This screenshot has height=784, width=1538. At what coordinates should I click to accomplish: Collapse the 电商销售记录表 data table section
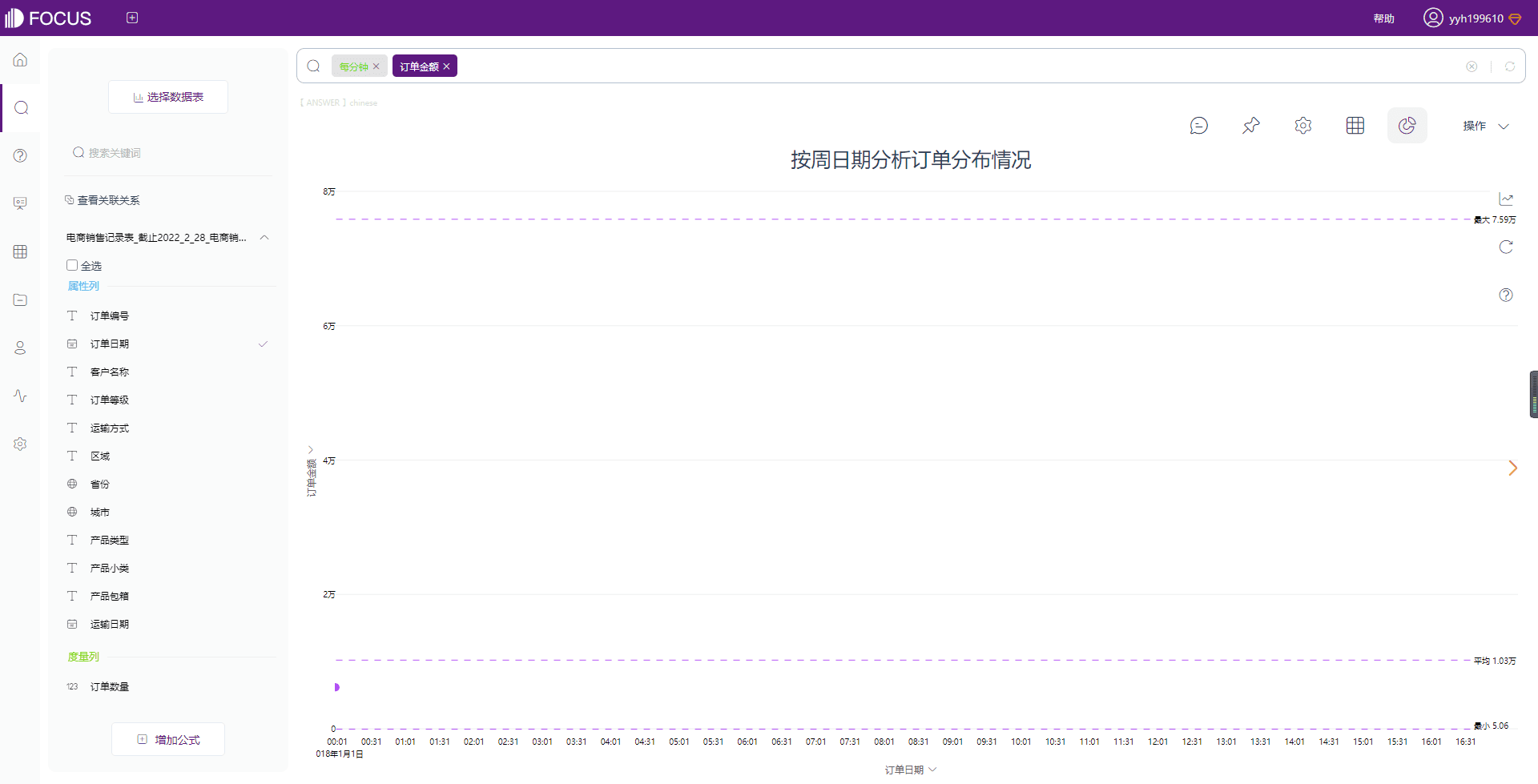tap(264, 237)
